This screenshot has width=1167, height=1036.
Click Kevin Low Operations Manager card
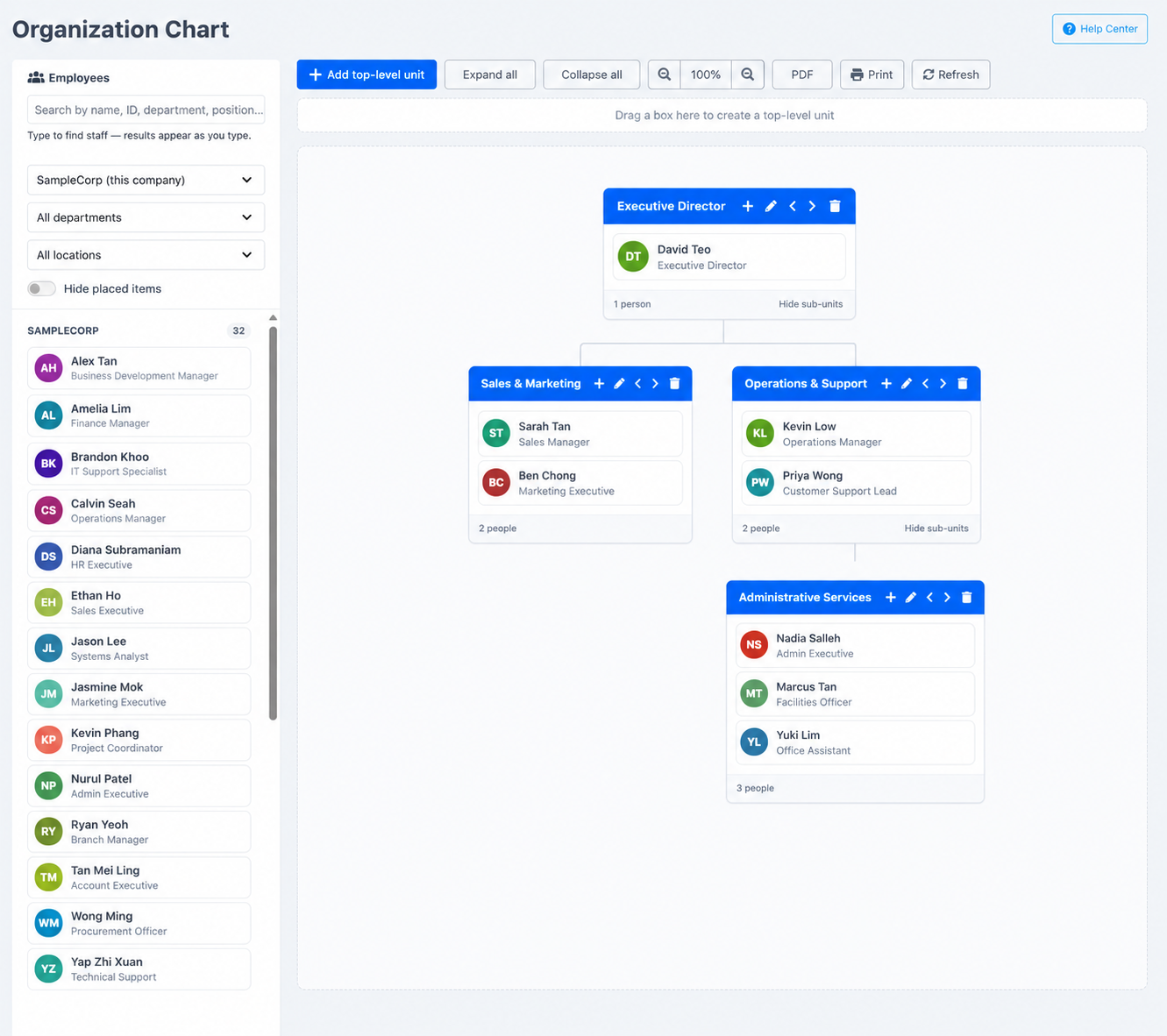856,434
